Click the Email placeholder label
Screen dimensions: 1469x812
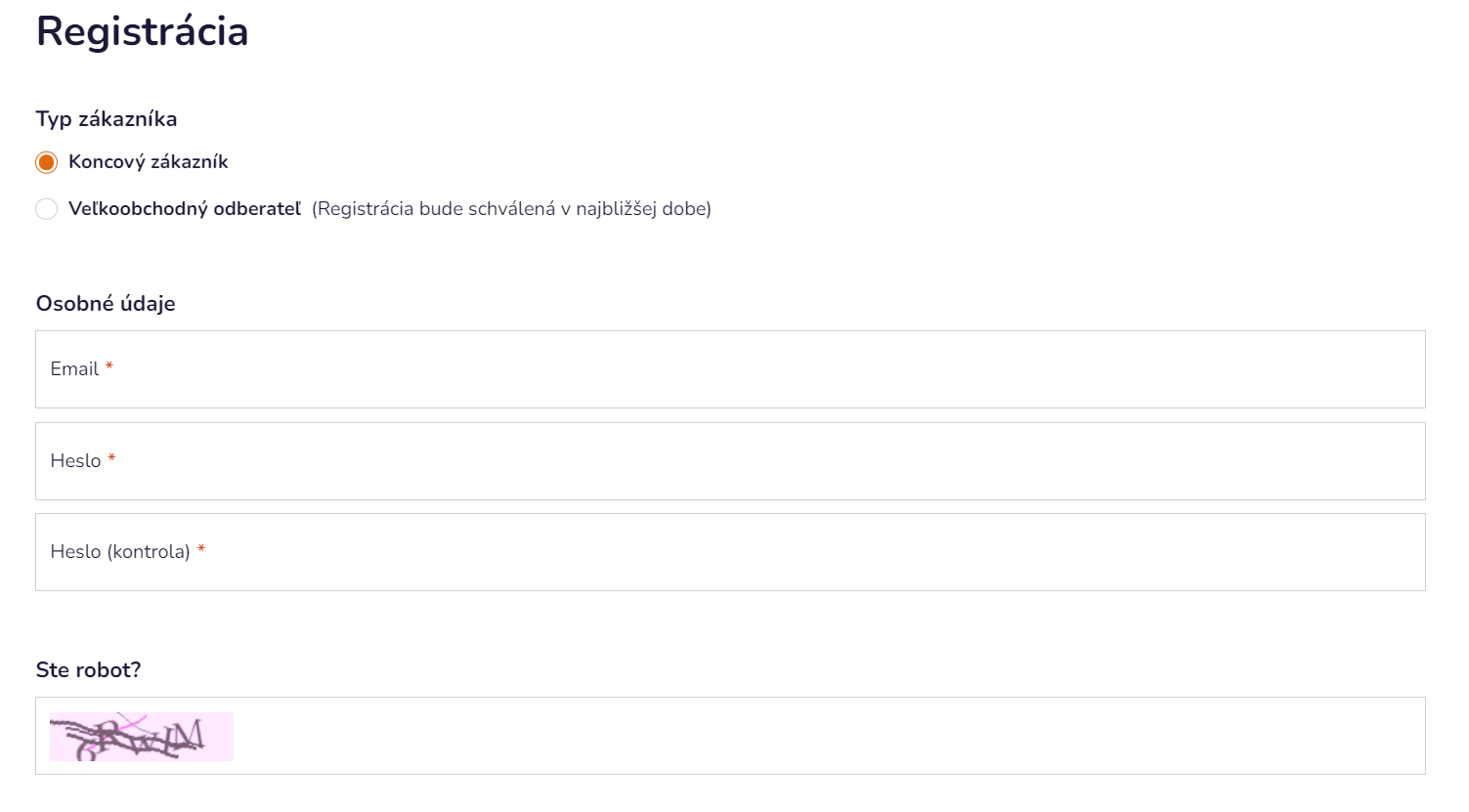[74, 369]
